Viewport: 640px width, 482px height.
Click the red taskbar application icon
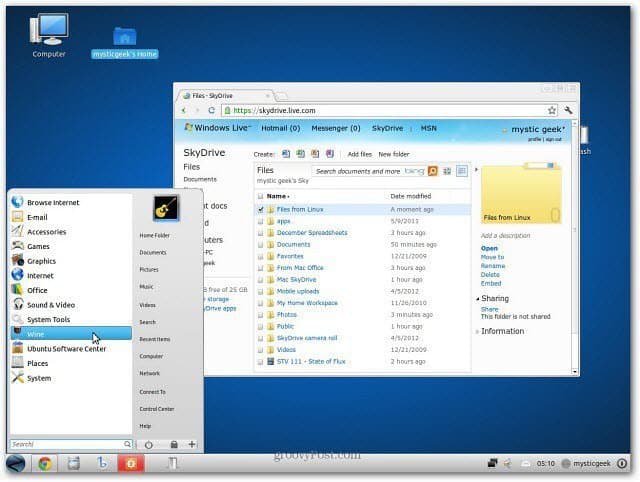tap(131, 464)
